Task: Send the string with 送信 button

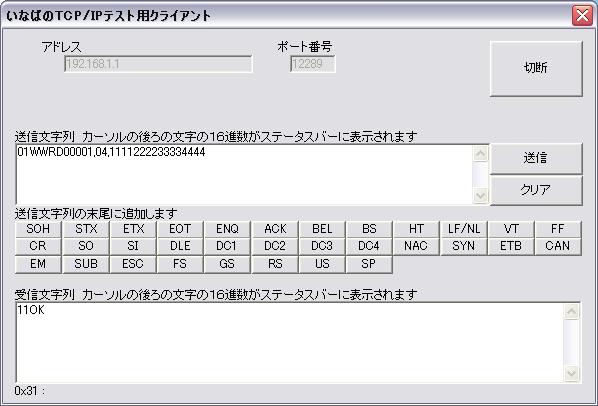Action: [536, 158]
